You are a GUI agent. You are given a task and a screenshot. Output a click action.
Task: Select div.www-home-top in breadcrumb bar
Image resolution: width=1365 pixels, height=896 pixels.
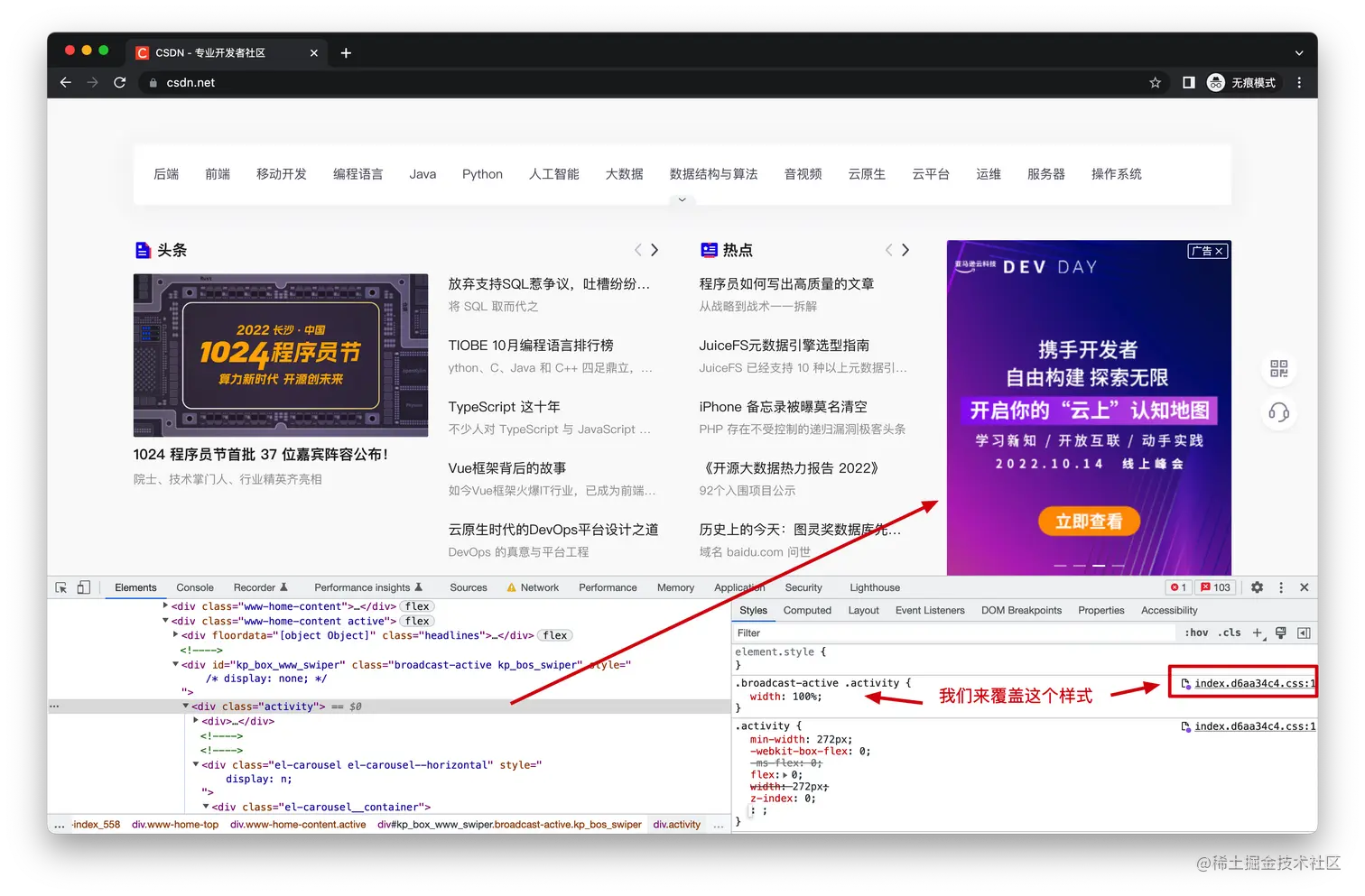[x=175, y=824]
